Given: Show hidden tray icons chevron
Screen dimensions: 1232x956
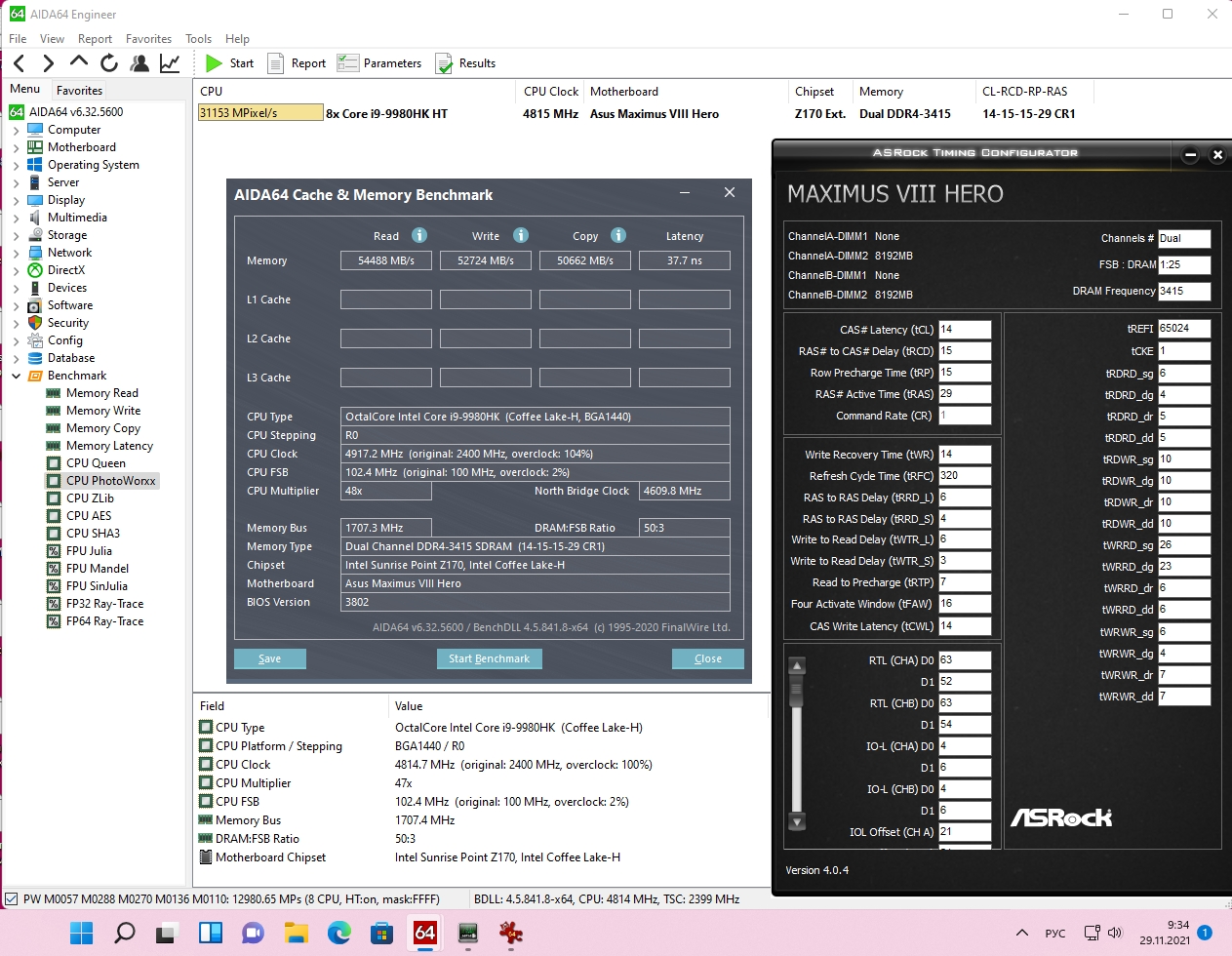Looking at the screenshot, I should click(x=1022, y=933).
